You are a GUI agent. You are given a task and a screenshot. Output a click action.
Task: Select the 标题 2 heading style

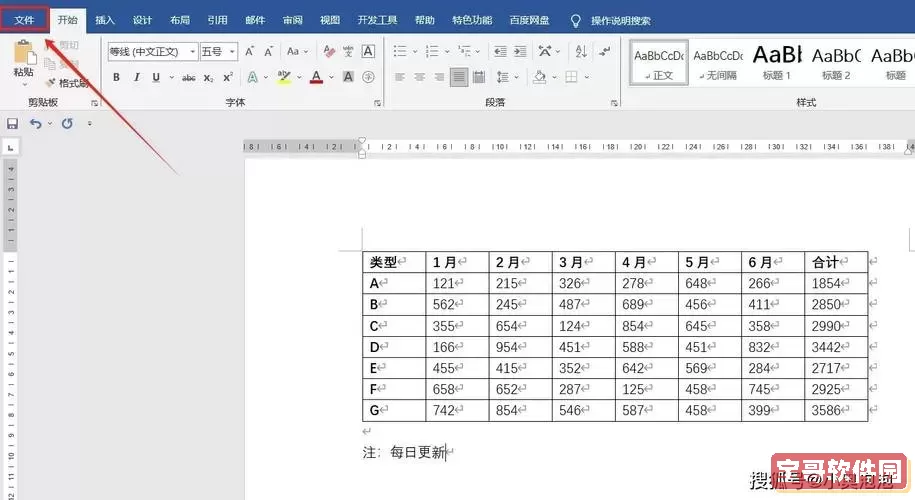[x=836, y=63]
